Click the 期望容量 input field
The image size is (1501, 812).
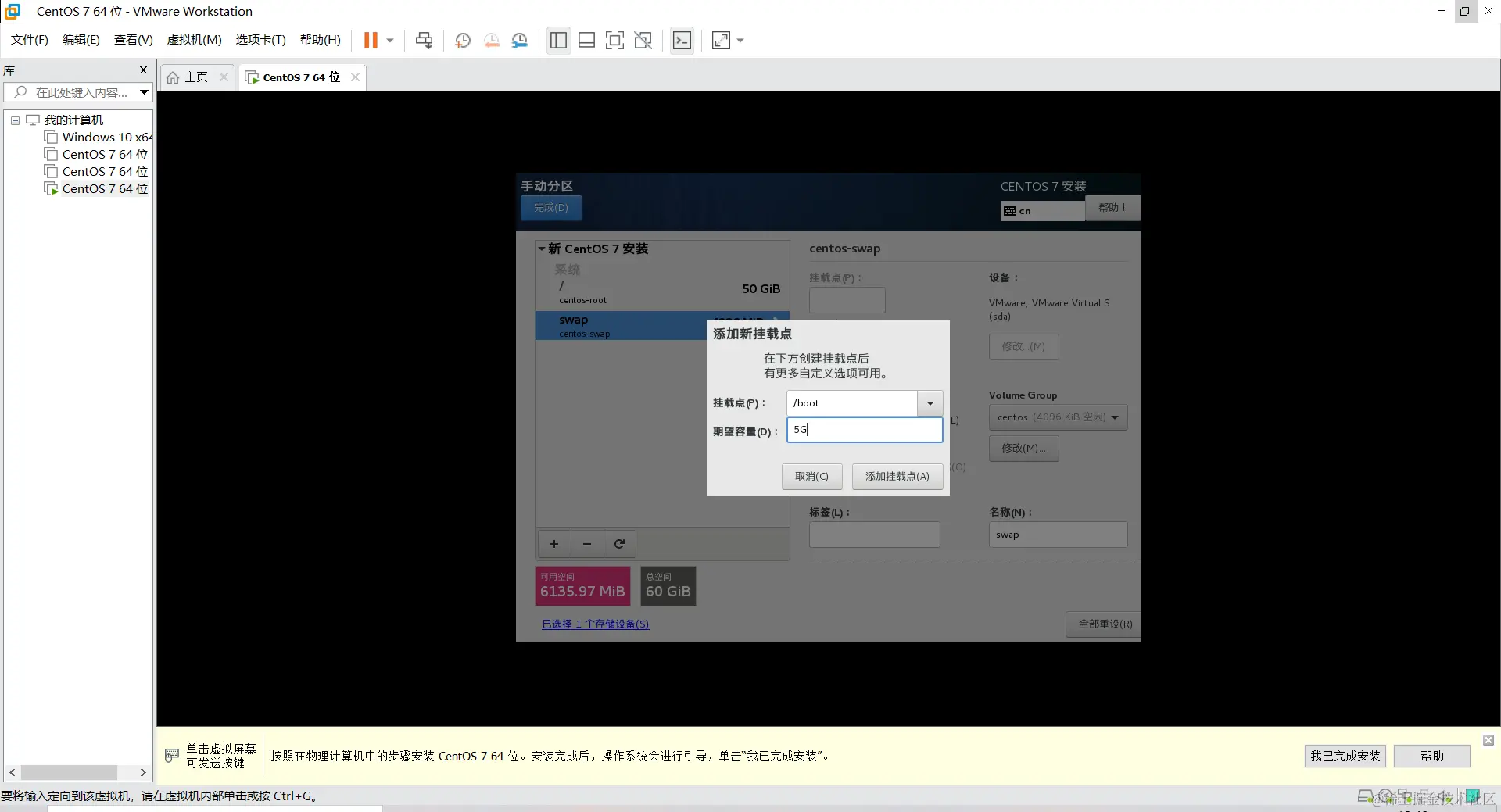[865, 430]
